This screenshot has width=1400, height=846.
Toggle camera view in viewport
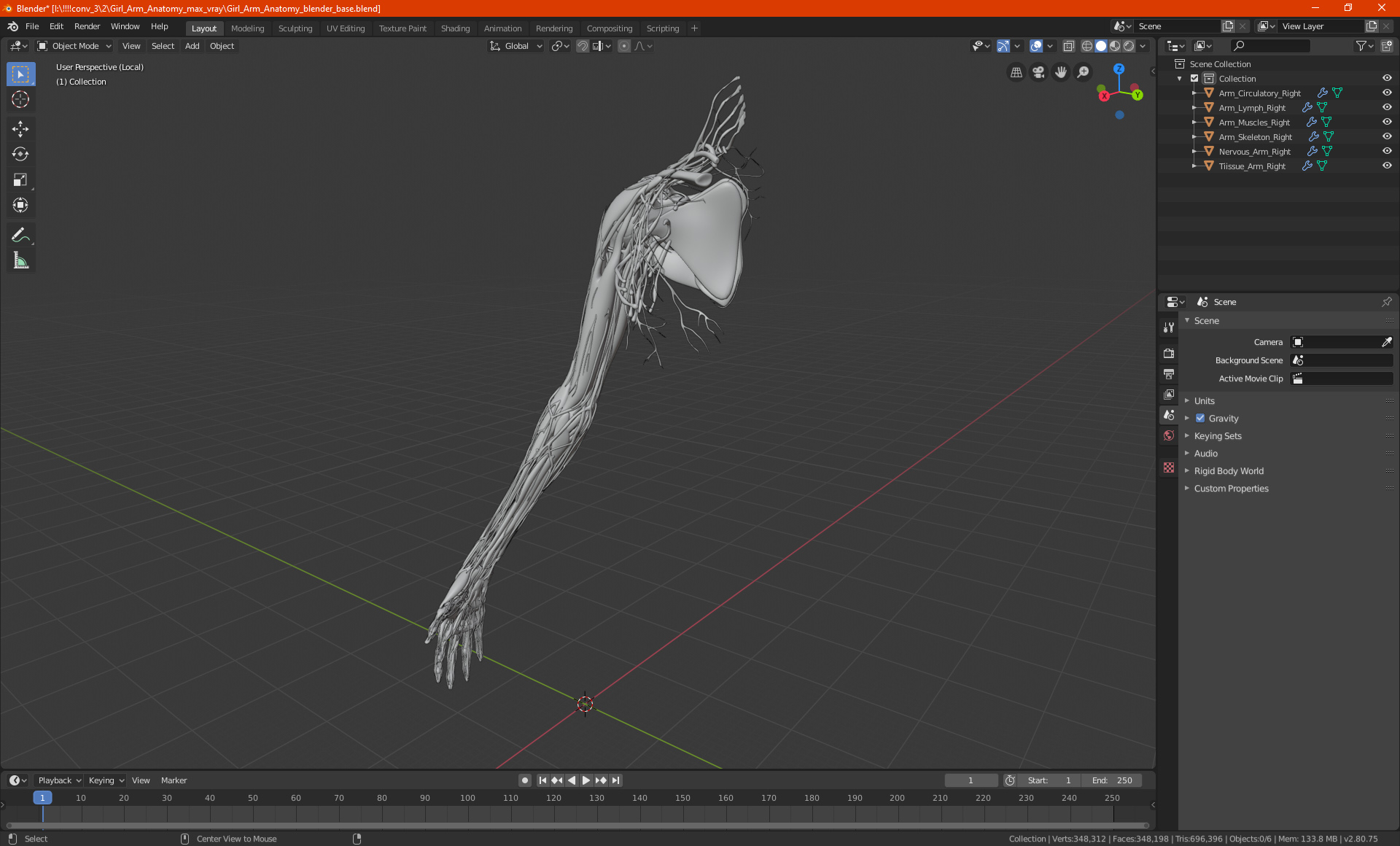point(1038,72)
